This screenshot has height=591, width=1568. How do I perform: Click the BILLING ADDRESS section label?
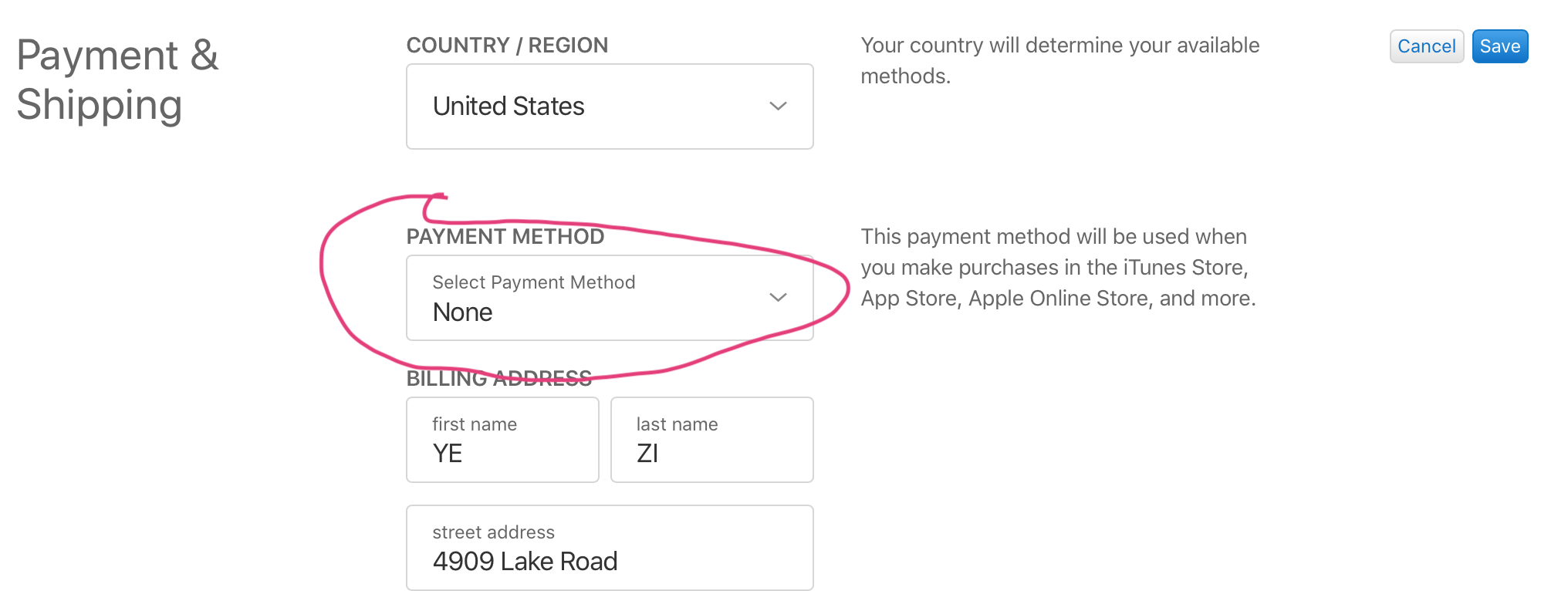point(499,378)
